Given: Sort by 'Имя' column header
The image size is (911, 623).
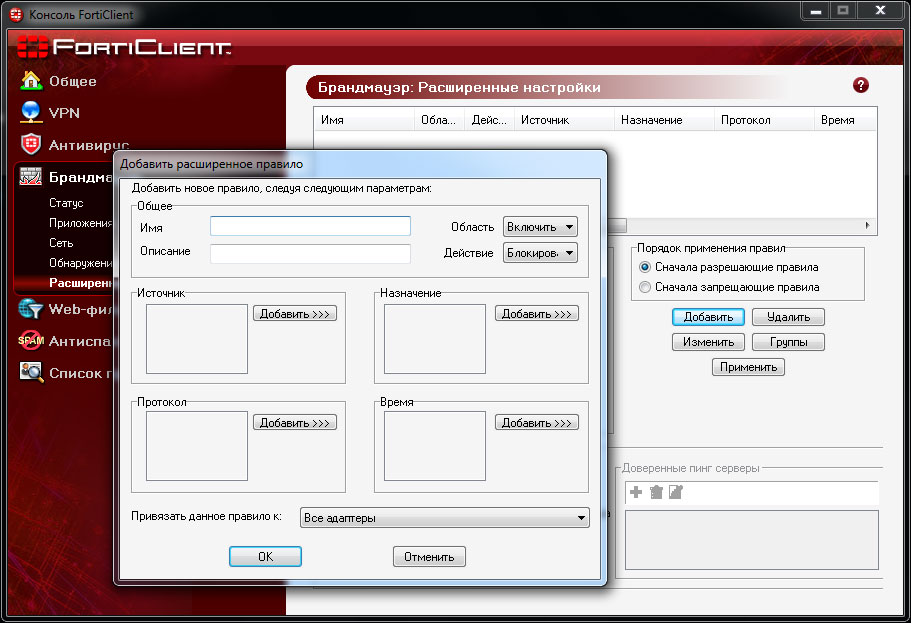Looking at the screenshot, I should 364,120.
